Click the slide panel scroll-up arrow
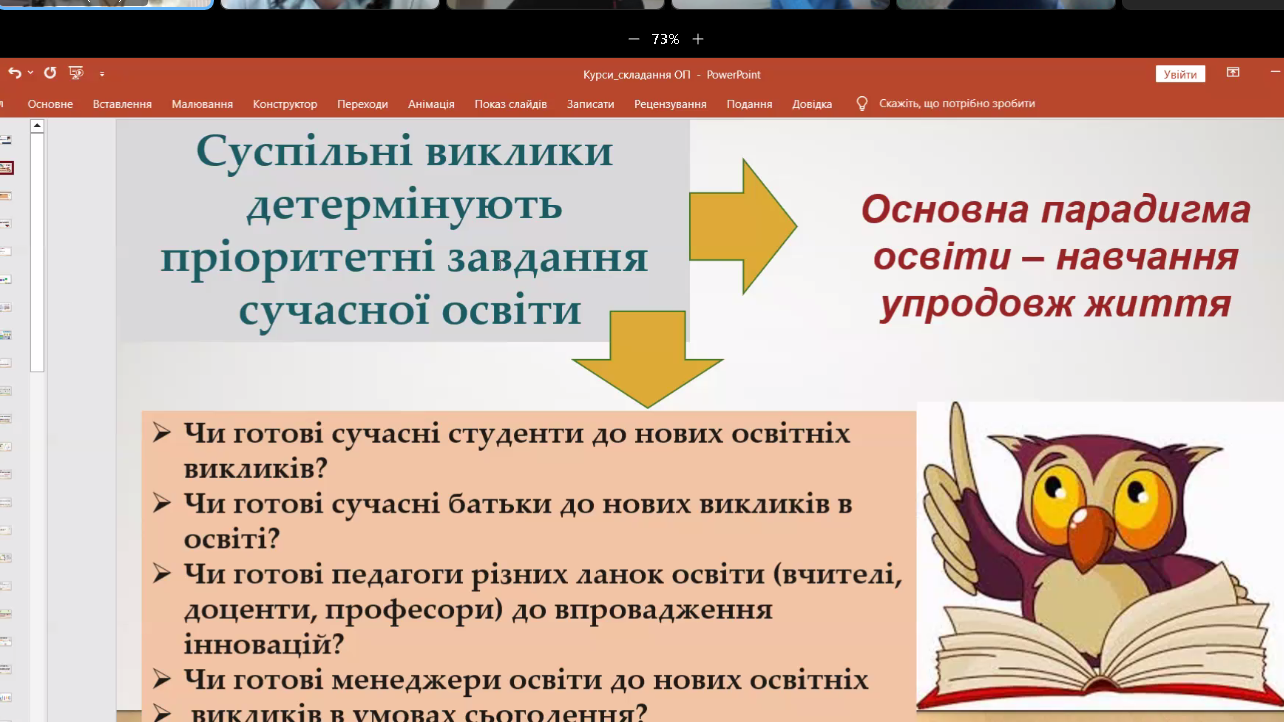The image size is (1284, 722). click(x=37, y=126)
